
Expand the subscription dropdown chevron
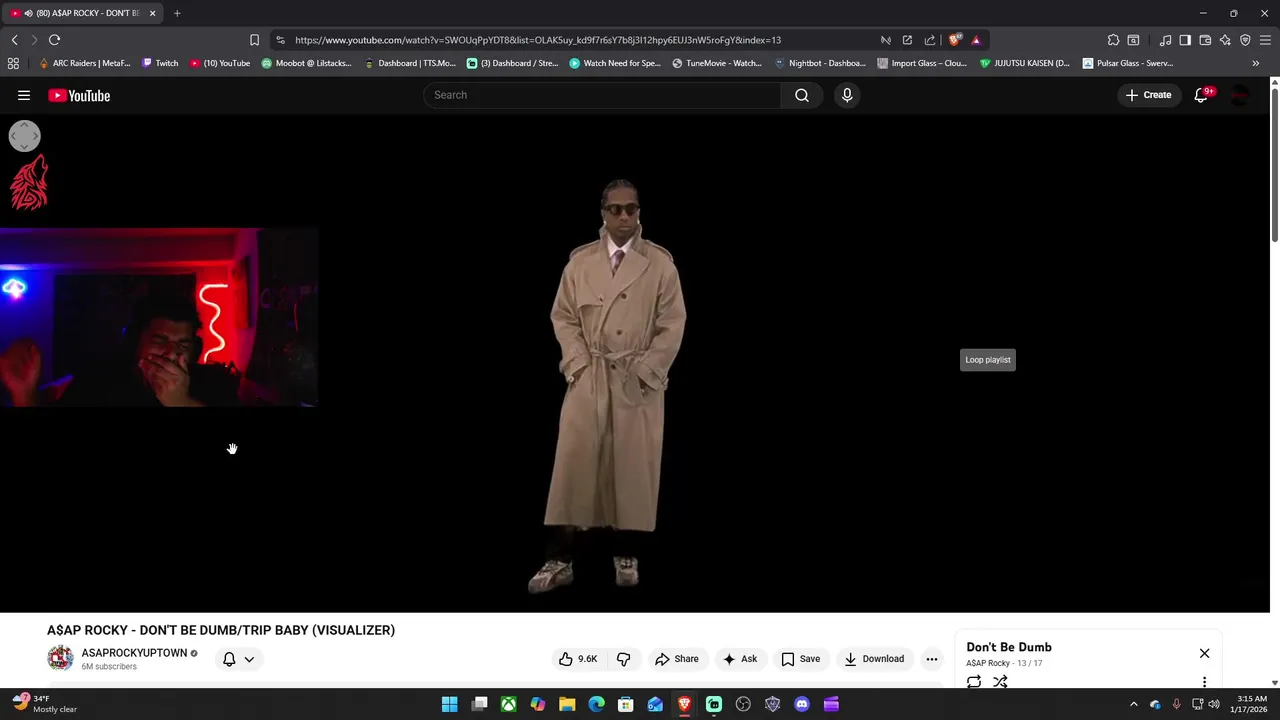pyautogui.click(x=249, y=659)
